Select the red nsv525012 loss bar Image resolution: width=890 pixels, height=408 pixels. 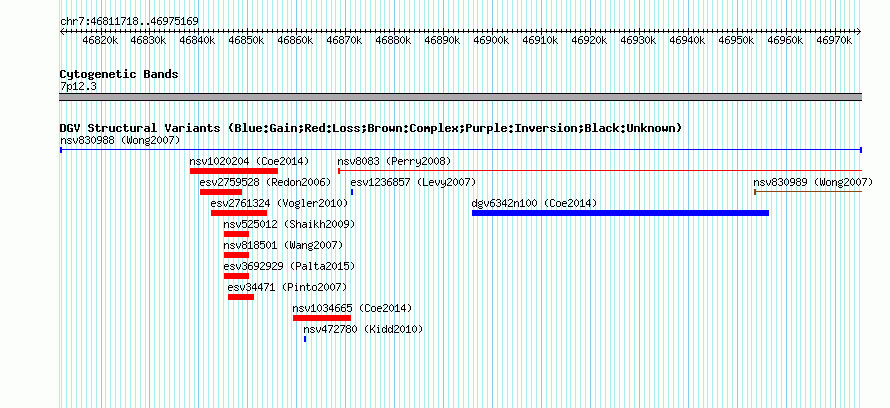(237, 234)
